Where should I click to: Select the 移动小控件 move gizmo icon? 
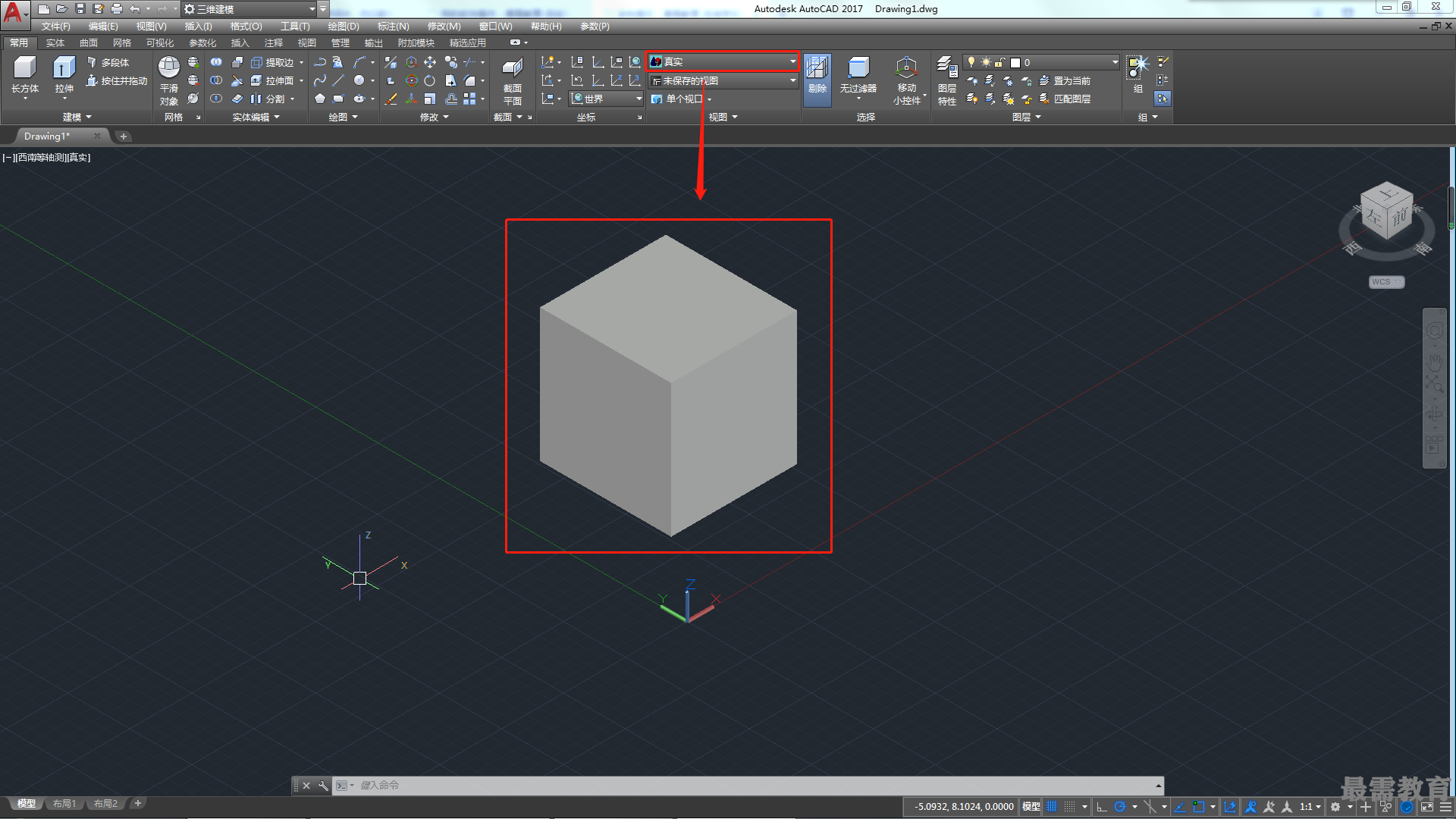[x=907, y=80]
